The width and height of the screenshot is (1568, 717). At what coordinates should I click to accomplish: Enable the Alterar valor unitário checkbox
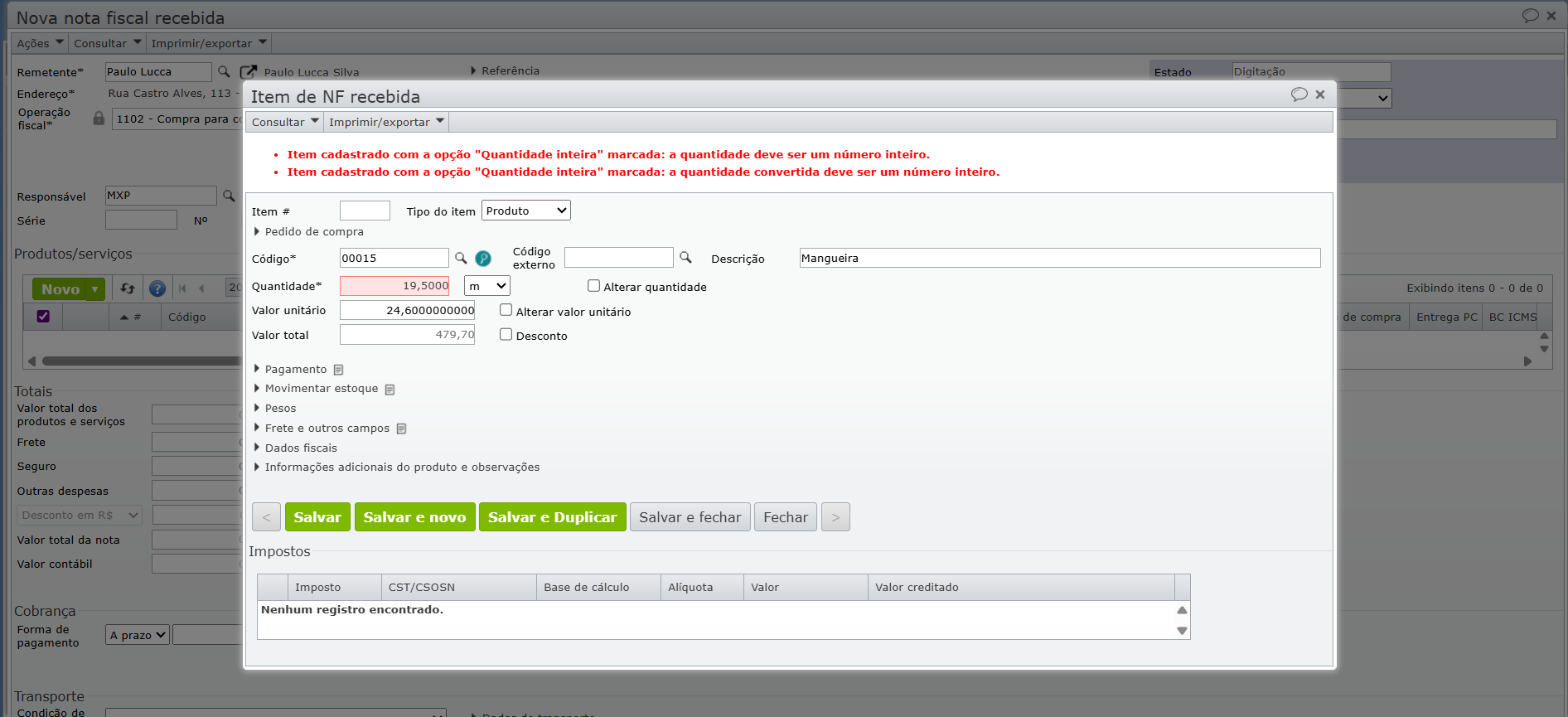tap(506, 310)
